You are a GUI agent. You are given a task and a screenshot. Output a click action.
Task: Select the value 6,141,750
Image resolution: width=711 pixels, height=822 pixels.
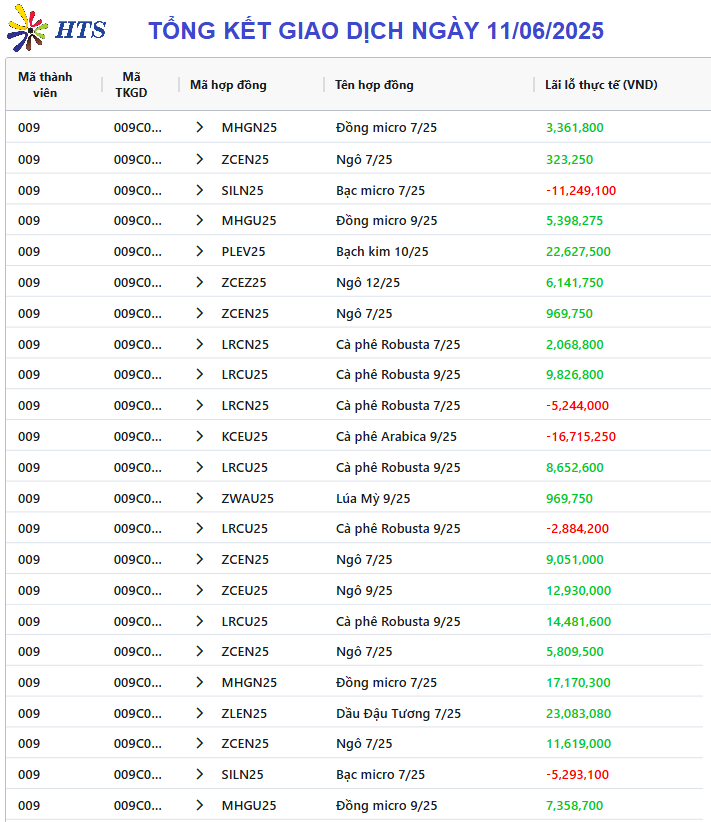tap(575, 283)
